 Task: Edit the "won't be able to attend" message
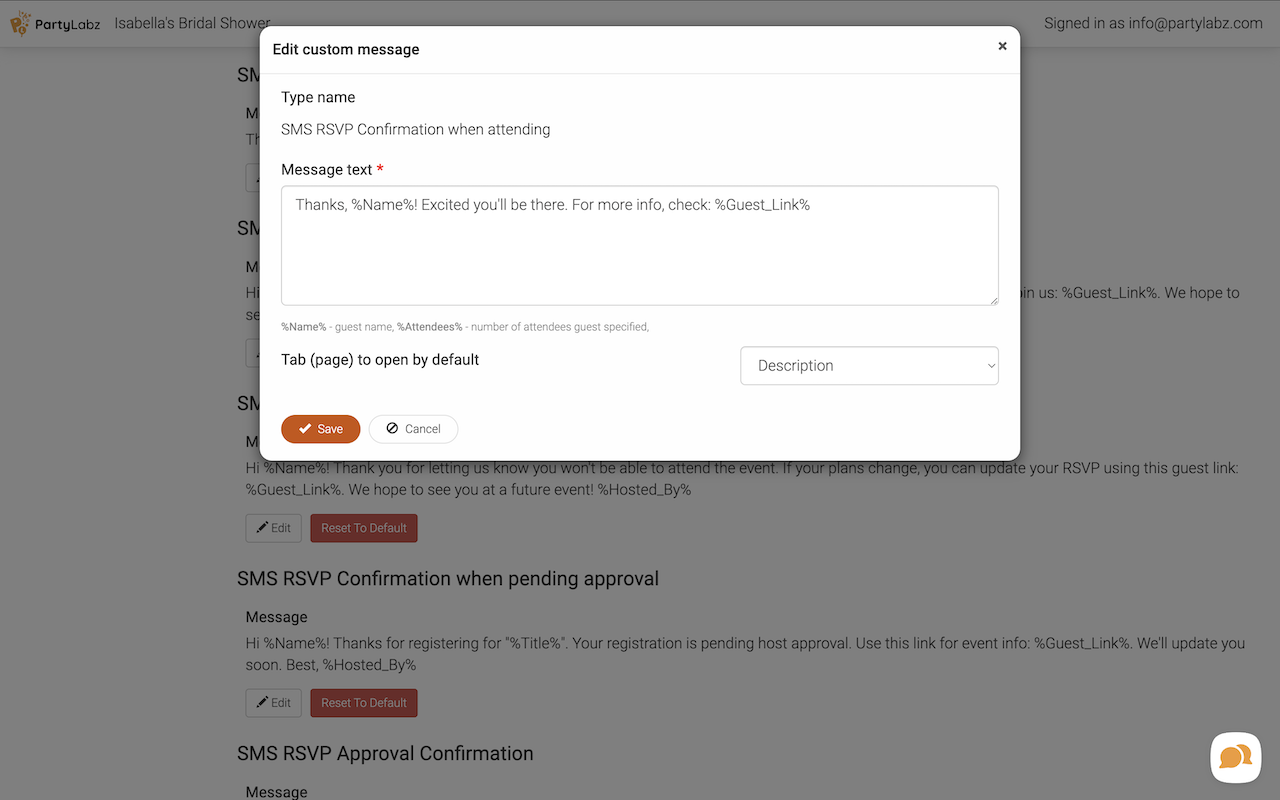(273, 528)
